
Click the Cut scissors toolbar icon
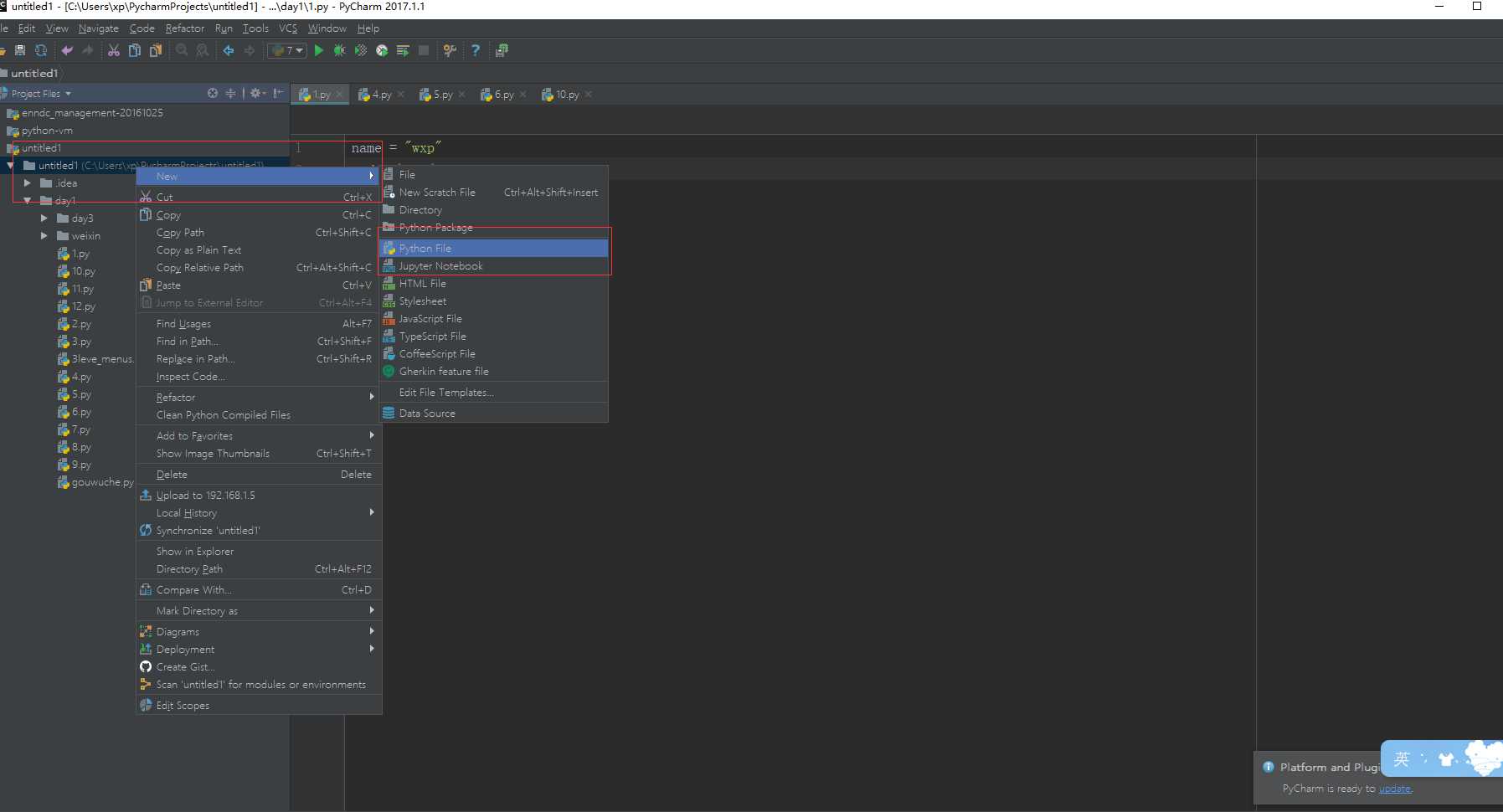114,50
